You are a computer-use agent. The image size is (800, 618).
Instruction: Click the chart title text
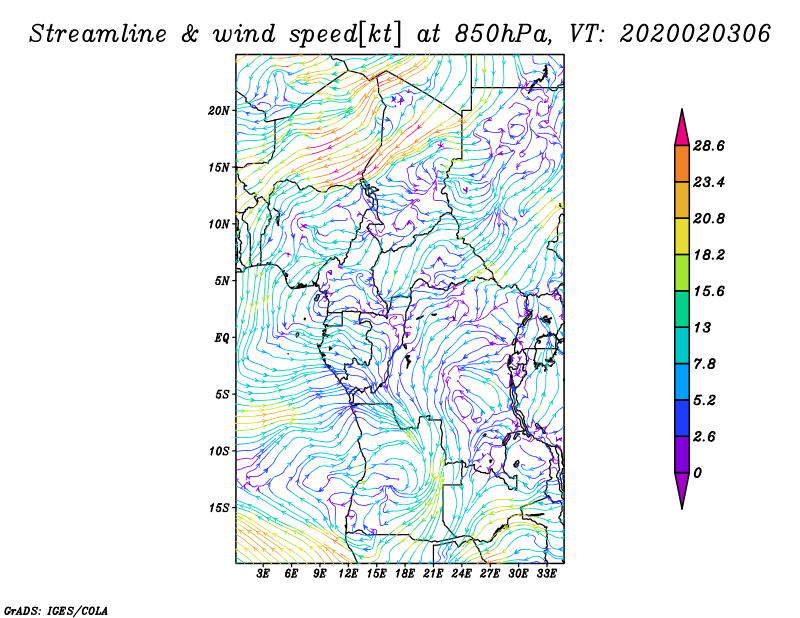[400, 33]
